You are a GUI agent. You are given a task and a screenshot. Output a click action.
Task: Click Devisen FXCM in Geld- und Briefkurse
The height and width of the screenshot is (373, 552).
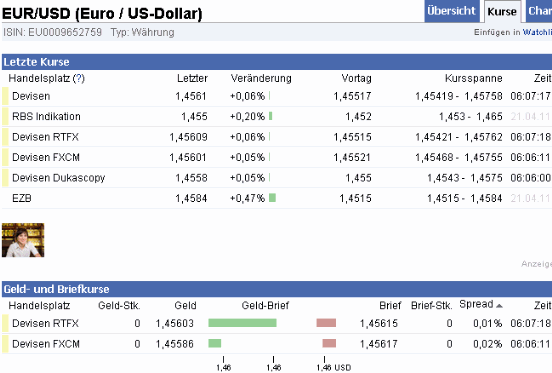pyautogui.click(x=46, y=344)
